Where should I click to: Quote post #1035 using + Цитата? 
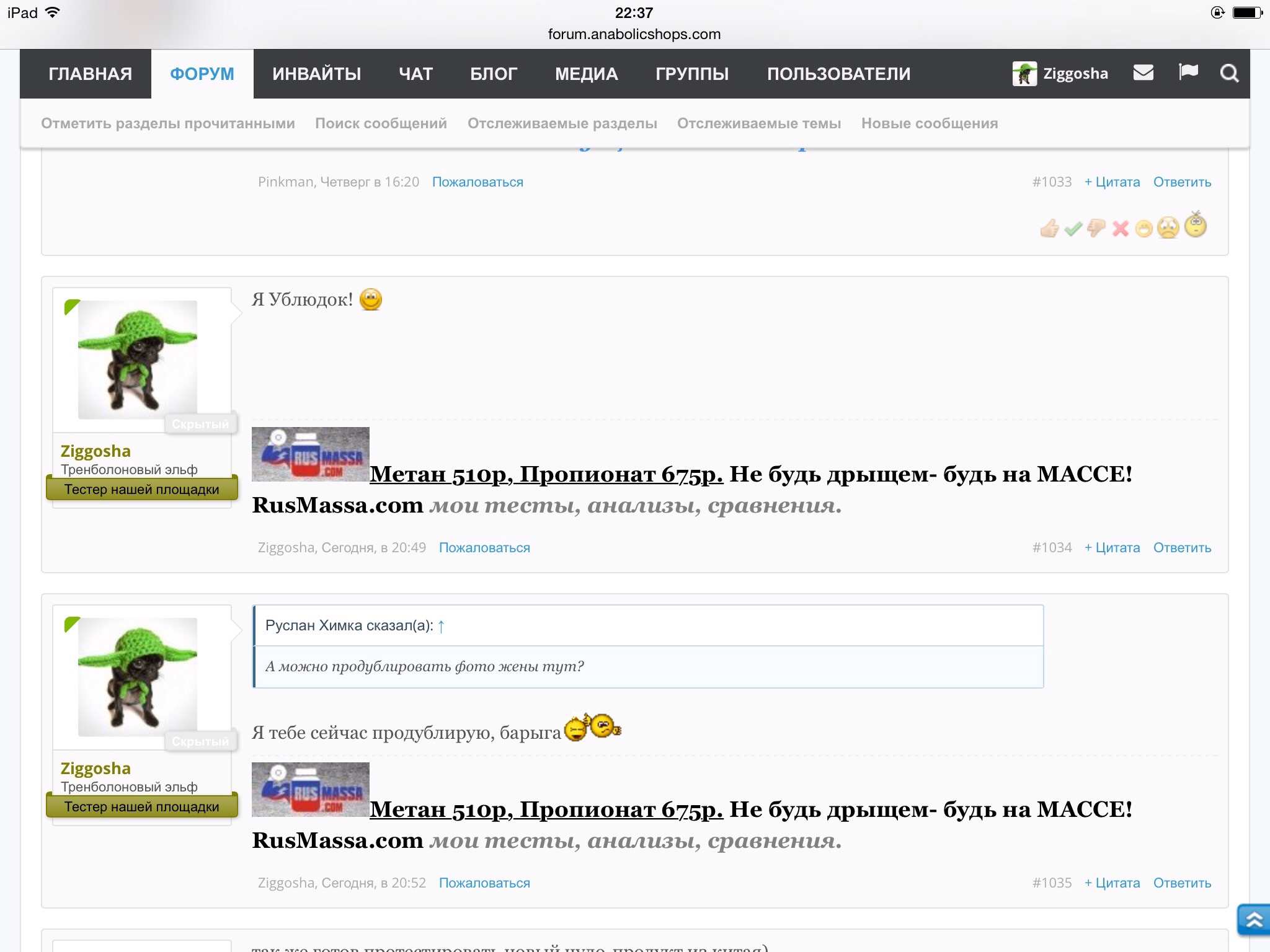coord(1112,883)
